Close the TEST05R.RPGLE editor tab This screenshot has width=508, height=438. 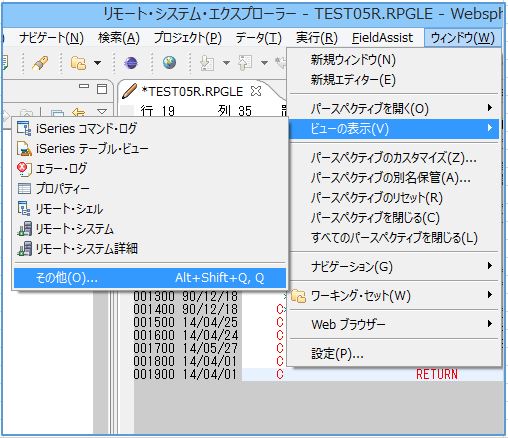[x=256, y=91]
